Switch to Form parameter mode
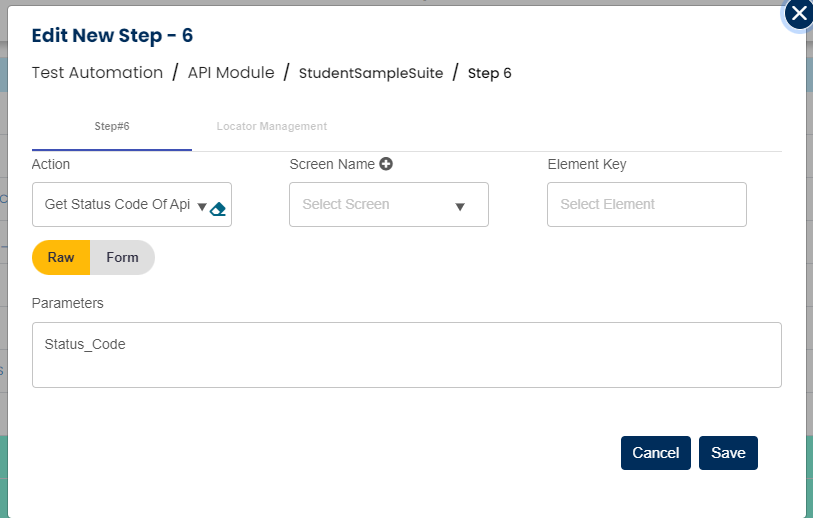Viewport: 813px width, 518px height. 122,257
